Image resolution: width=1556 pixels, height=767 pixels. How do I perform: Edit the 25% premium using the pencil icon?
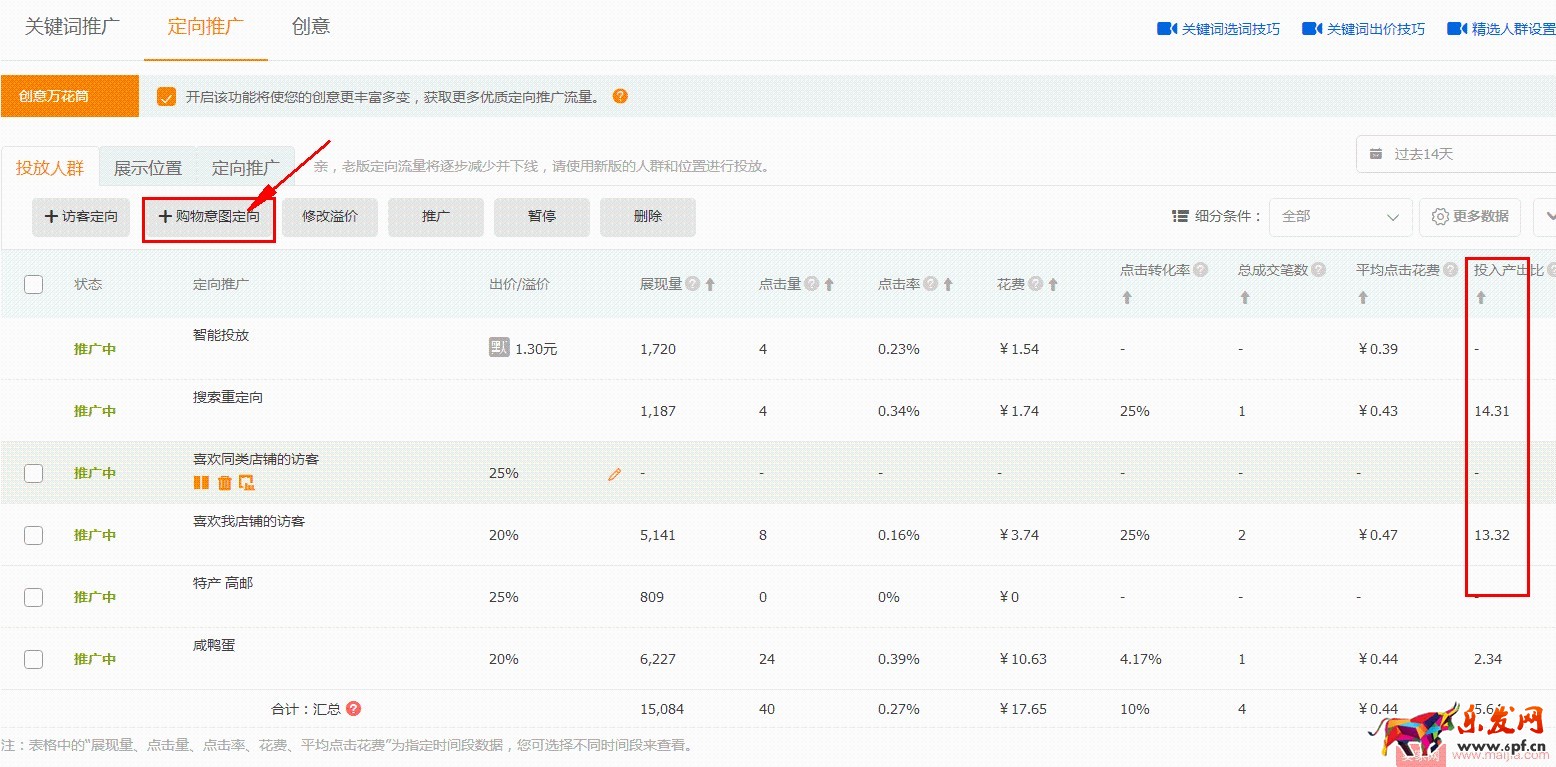[x=614, y=473]
